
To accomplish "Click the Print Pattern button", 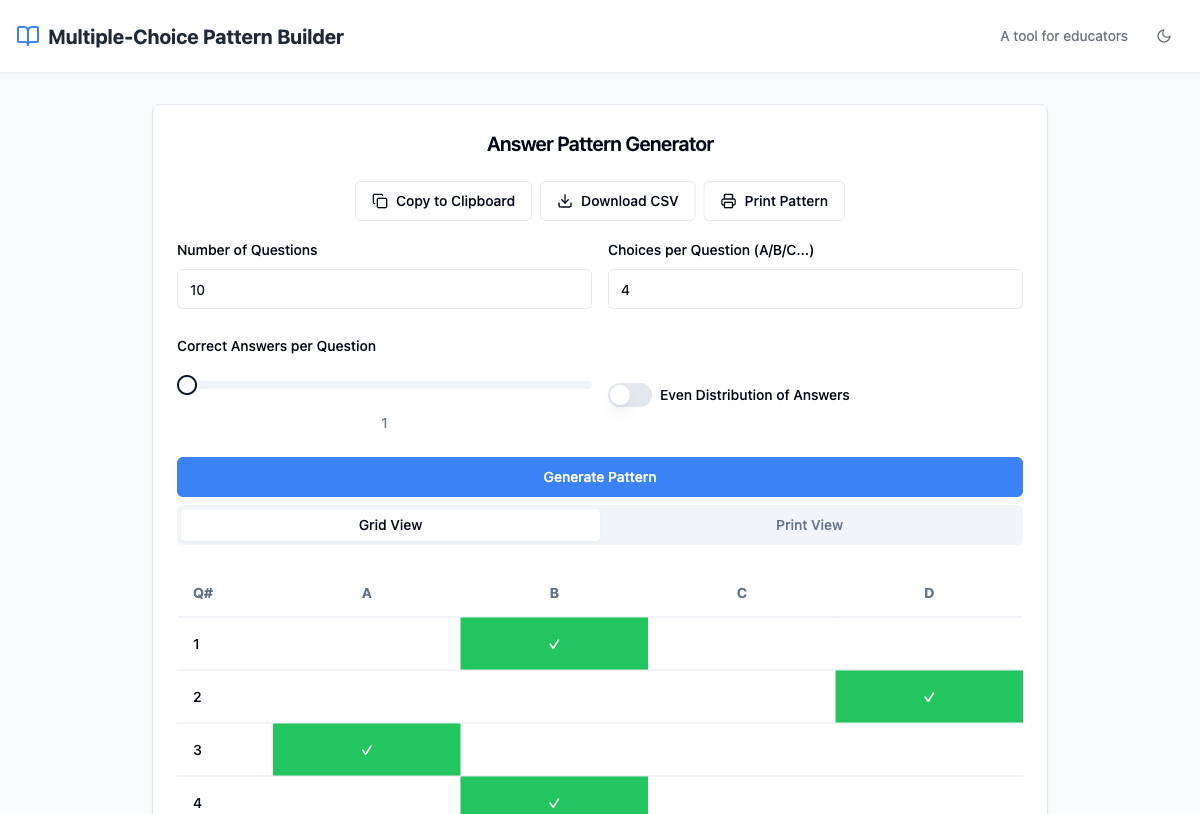I will [x=773, y=201].
